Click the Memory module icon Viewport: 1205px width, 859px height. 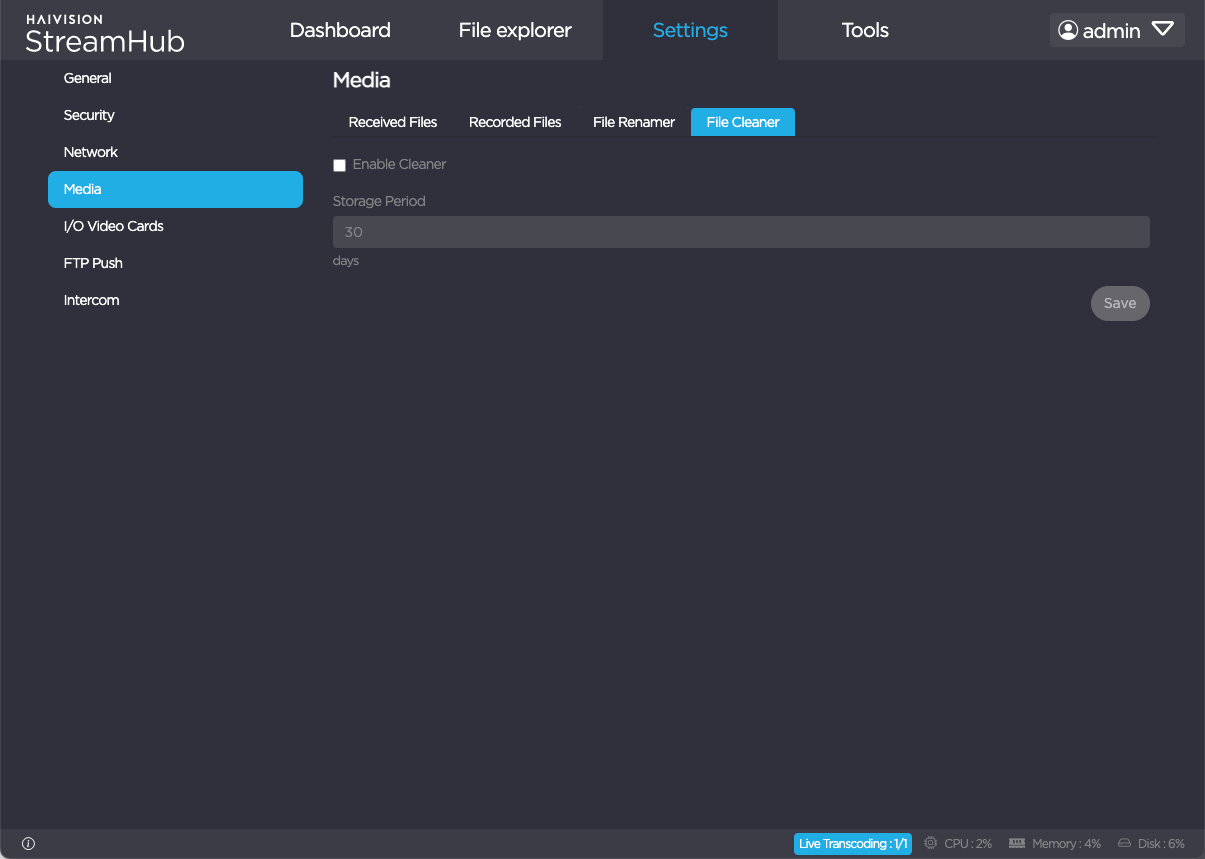click(1017, 844)
